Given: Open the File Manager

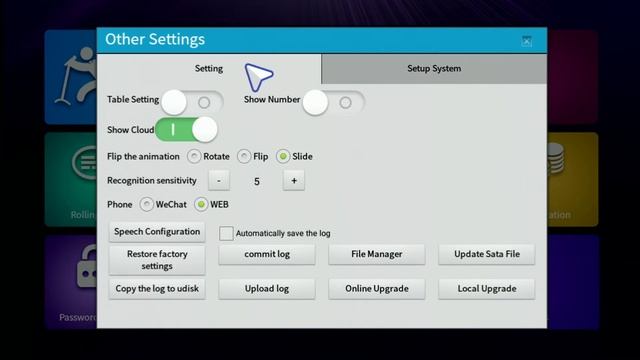Looking at the screenshot, I should [377, 254].
